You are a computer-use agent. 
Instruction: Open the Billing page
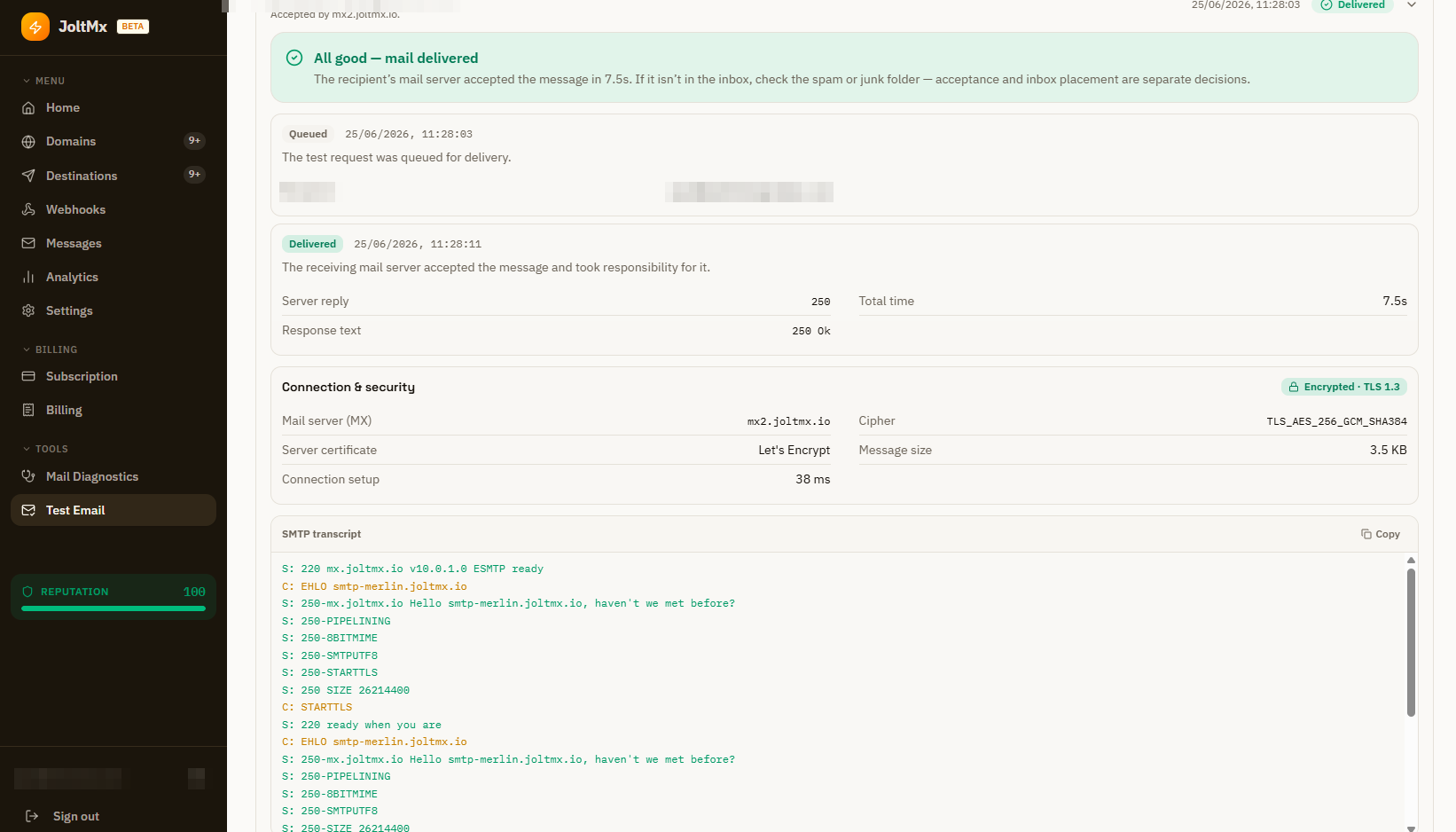click(x=114, y=410)
